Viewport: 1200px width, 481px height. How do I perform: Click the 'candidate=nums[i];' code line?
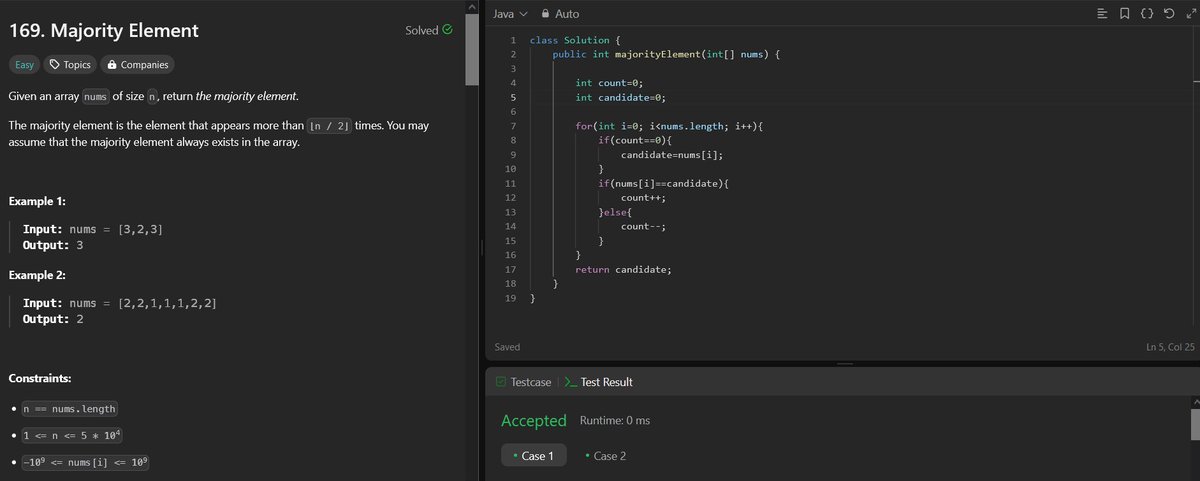point(672,155)
